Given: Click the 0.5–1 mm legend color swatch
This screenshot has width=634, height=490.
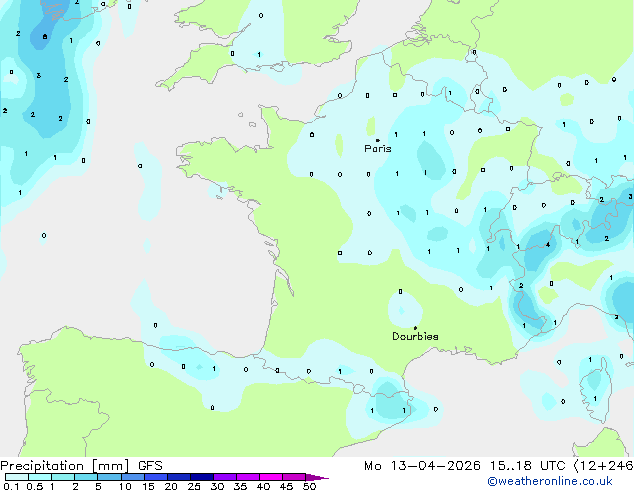Looking at the screenshot, I should click(40, 477).
